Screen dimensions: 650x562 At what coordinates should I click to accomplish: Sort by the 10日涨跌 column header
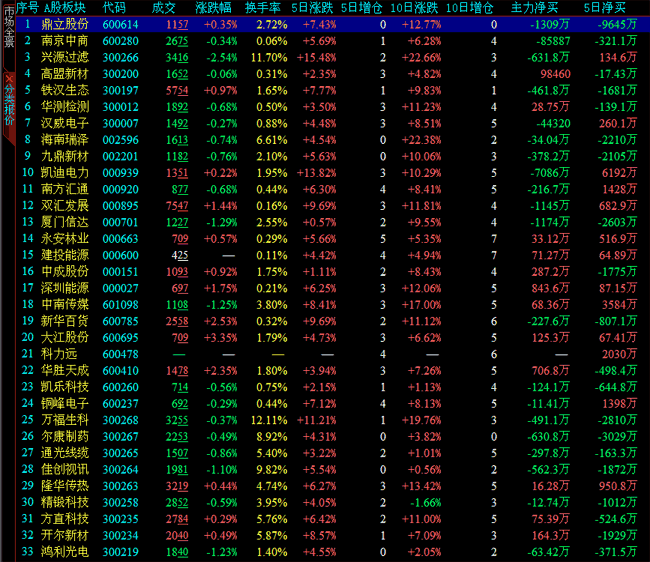(414, 7)
